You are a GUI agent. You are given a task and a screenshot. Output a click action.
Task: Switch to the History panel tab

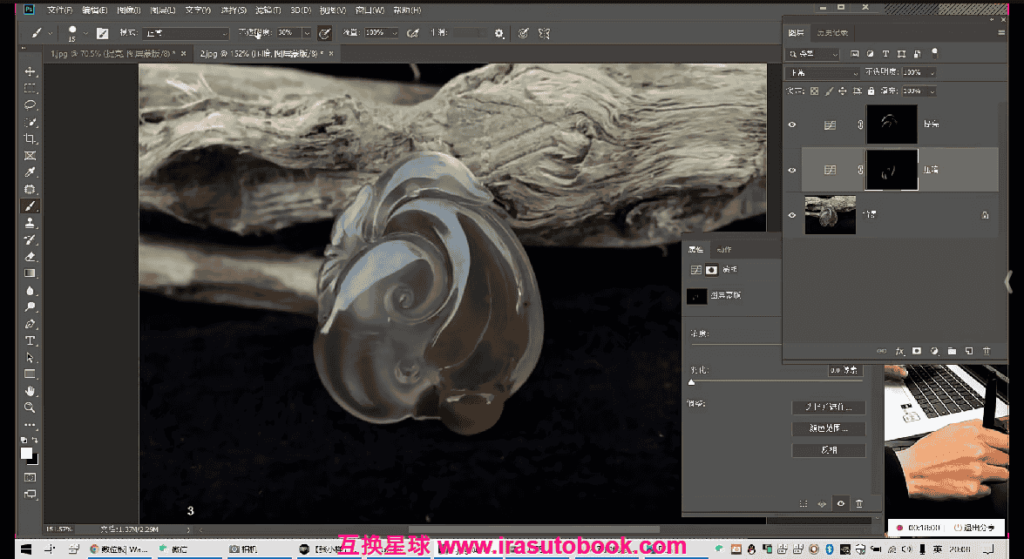(x=833, y=33)
